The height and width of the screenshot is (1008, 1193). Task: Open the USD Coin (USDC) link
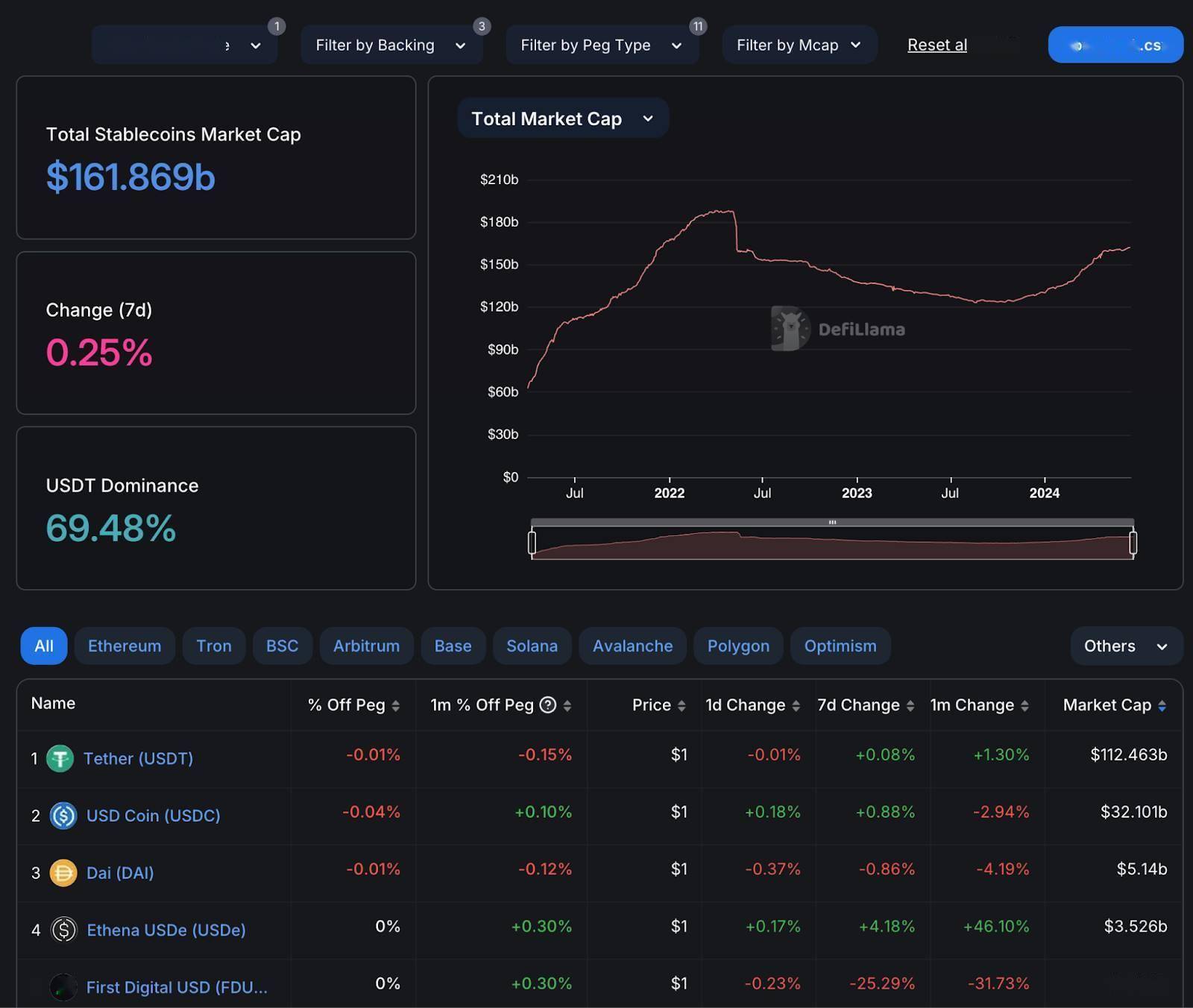(x=154, y=816)
